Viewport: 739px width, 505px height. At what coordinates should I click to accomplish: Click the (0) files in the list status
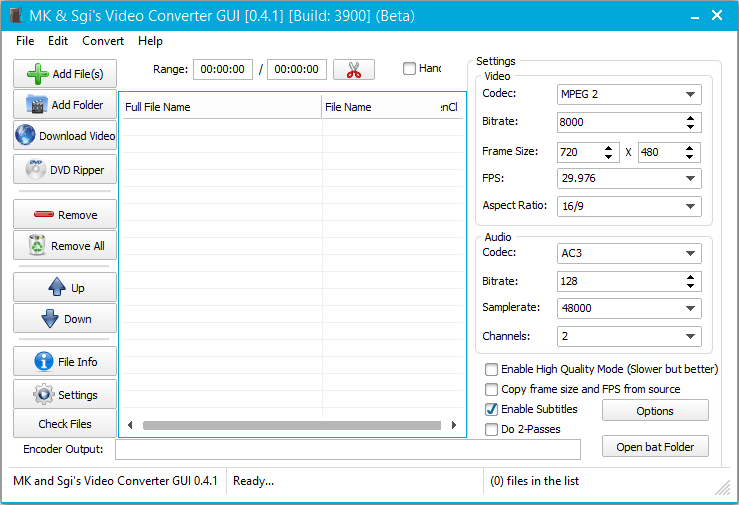tap(534, 481)
